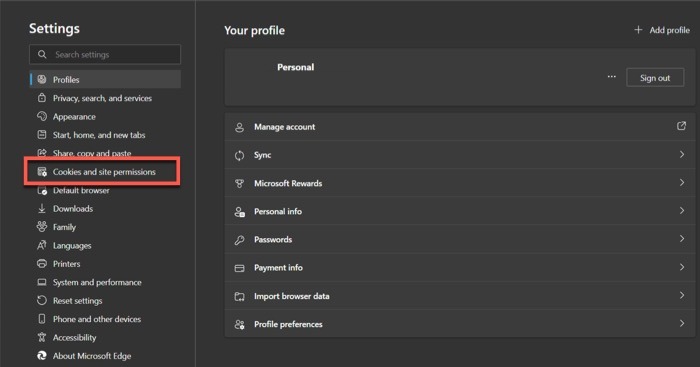This screenshot has height=367, width=700.
Task: Click Add profile button
Action: click(662, 30)
